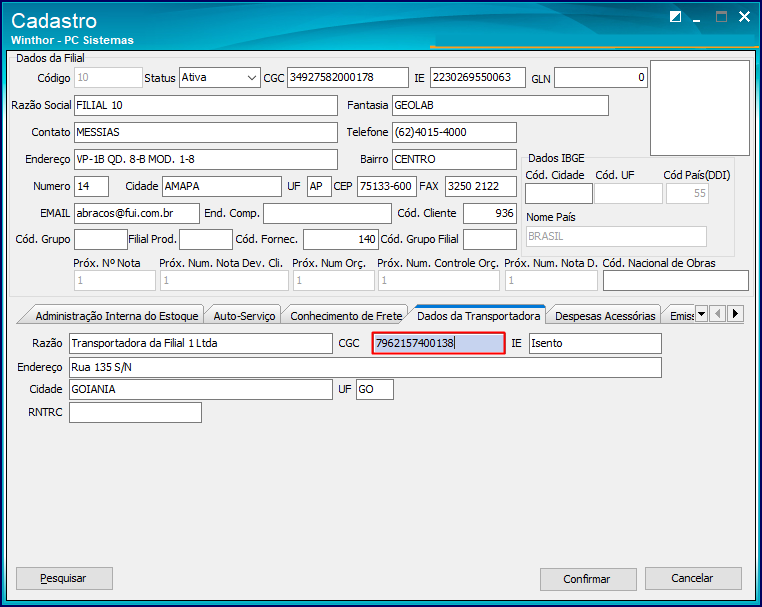Edit the EMAIL field abracos@fui.com.br
The width and height of the screenshot is (762, 607).
[137, 213]
